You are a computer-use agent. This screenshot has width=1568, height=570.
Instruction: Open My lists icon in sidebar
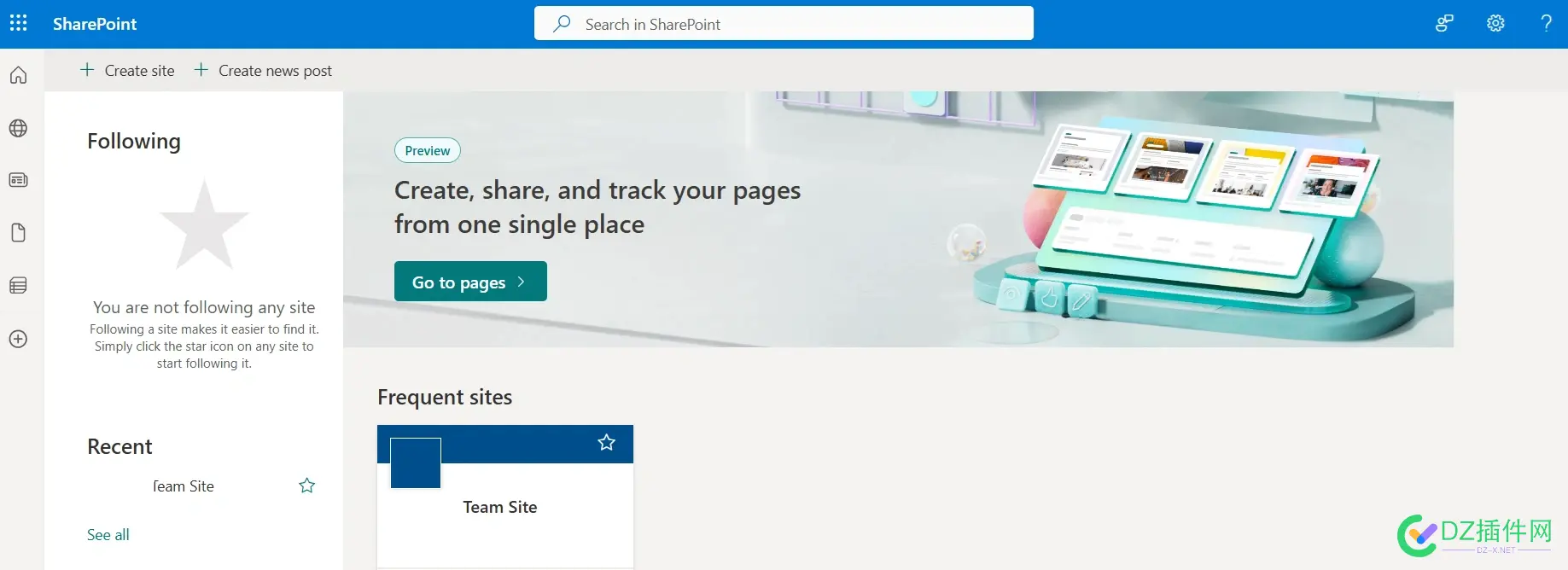pos(18,286)
